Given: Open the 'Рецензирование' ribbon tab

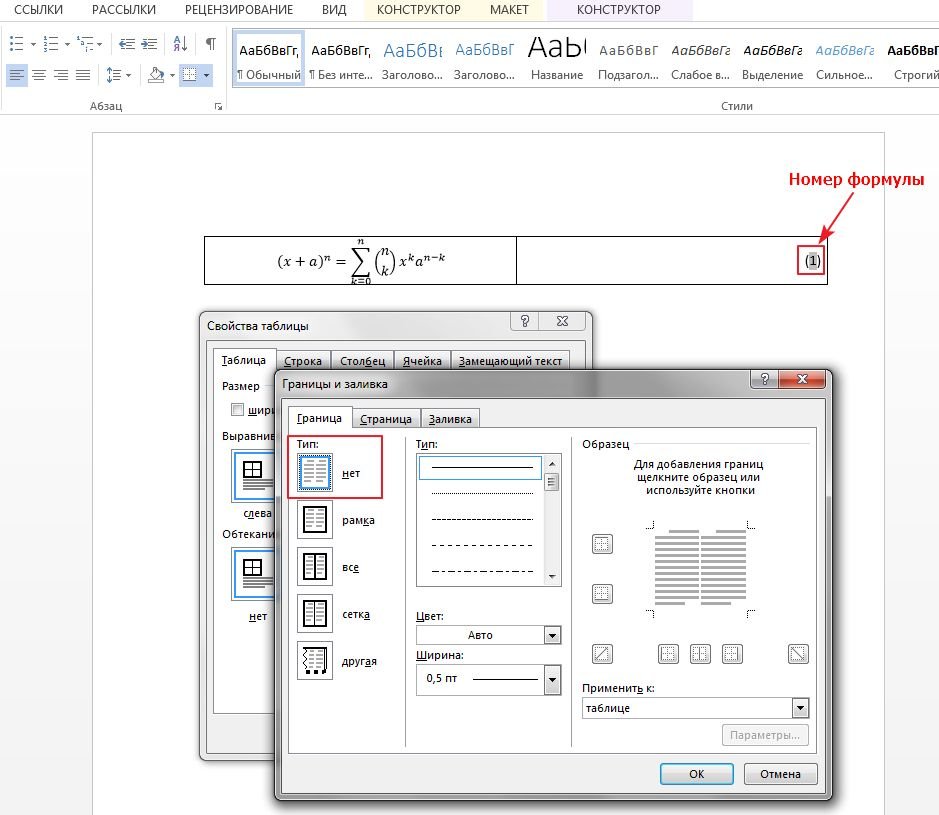Looking at the screenshot, I should 239,10.
